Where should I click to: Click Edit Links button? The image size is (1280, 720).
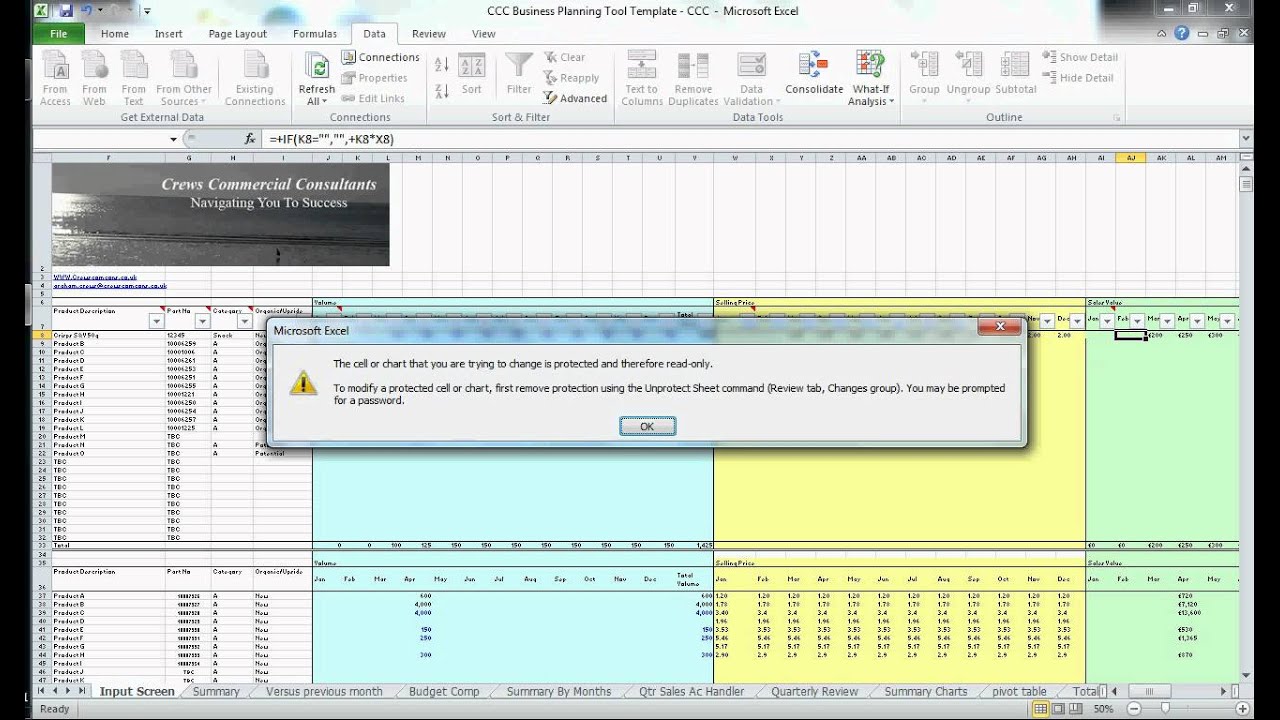click(373, 98)
